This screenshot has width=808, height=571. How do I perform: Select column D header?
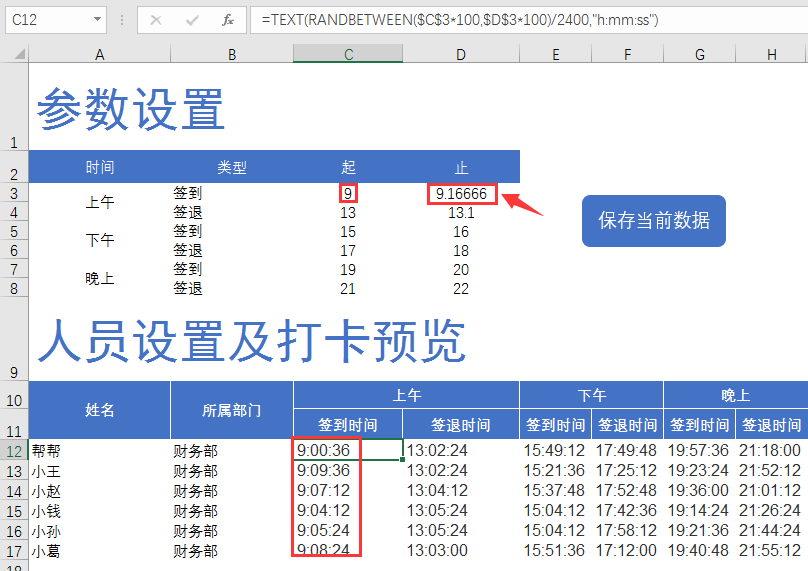461,54
